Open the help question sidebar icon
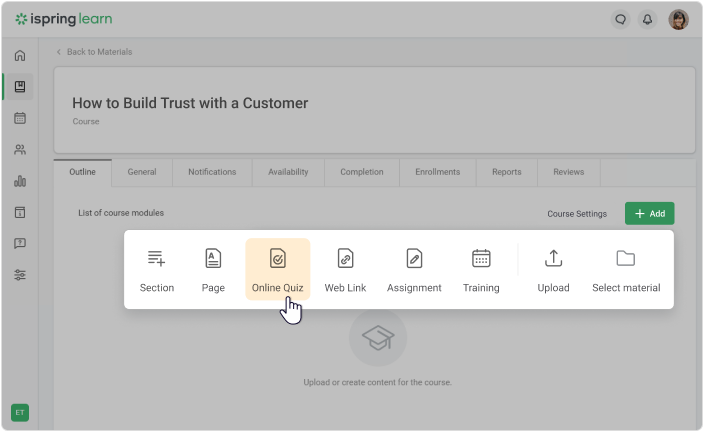The width and height of the screenshot is (704, 432). (20, 243)
